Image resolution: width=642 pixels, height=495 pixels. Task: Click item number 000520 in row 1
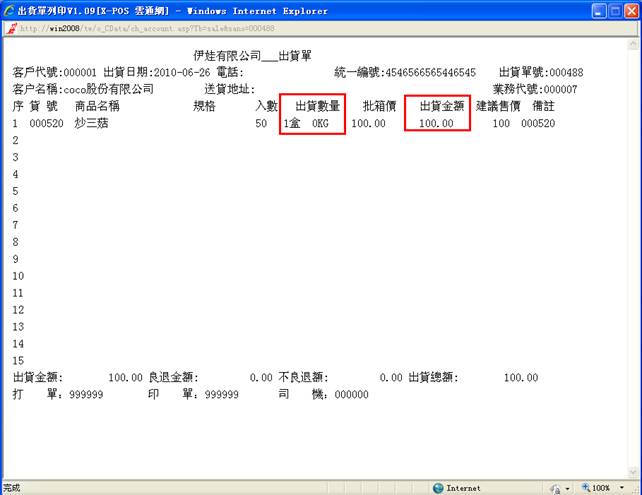click(x=46, y=123)
